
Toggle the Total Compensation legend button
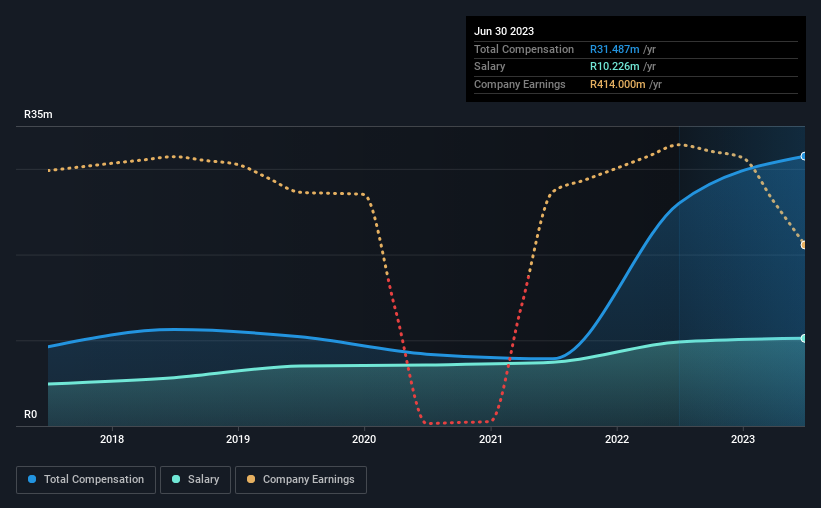(x=86, y=480)
